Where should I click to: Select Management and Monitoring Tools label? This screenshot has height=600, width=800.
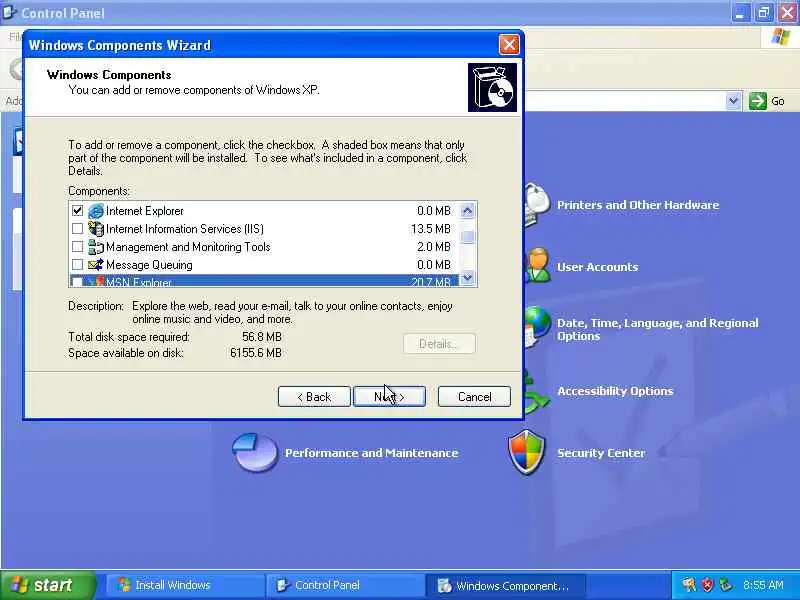pos(188,247)
